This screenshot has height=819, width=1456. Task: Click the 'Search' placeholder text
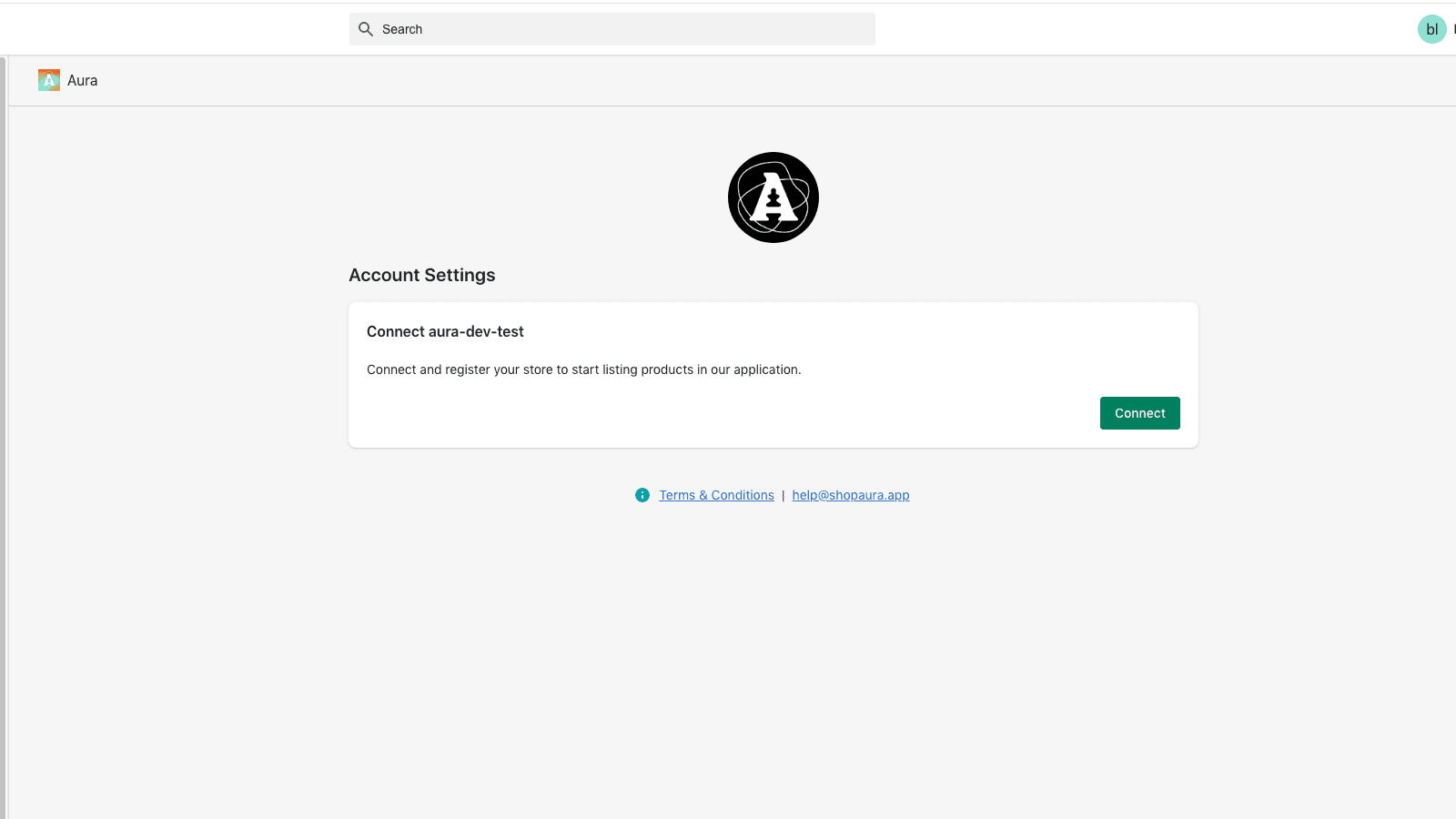pyautogui.click(x=402, y=29)
